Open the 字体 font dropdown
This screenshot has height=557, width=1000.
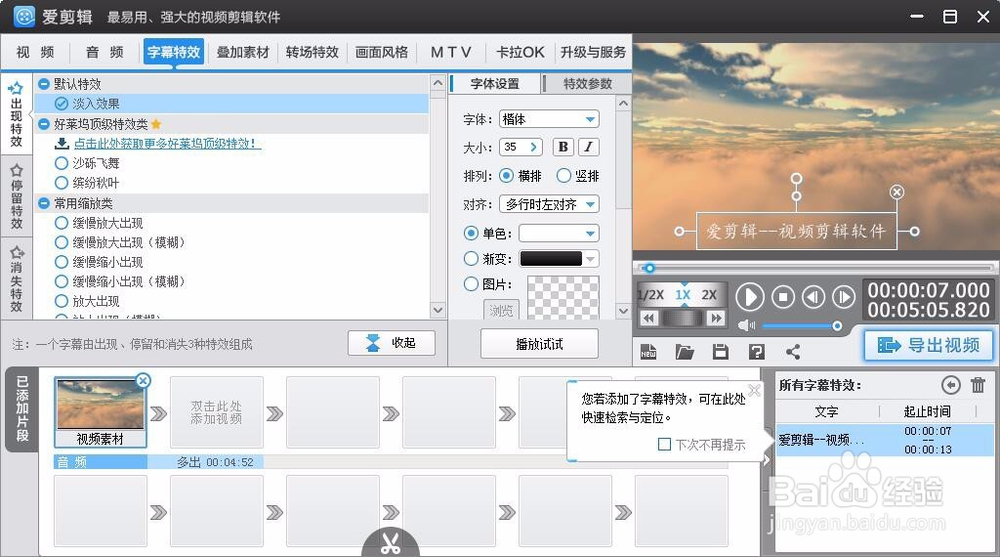coord(549,119)
